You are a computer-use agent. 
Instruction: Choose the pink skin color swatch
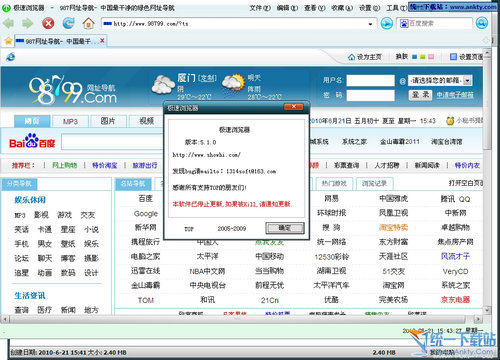431,57
